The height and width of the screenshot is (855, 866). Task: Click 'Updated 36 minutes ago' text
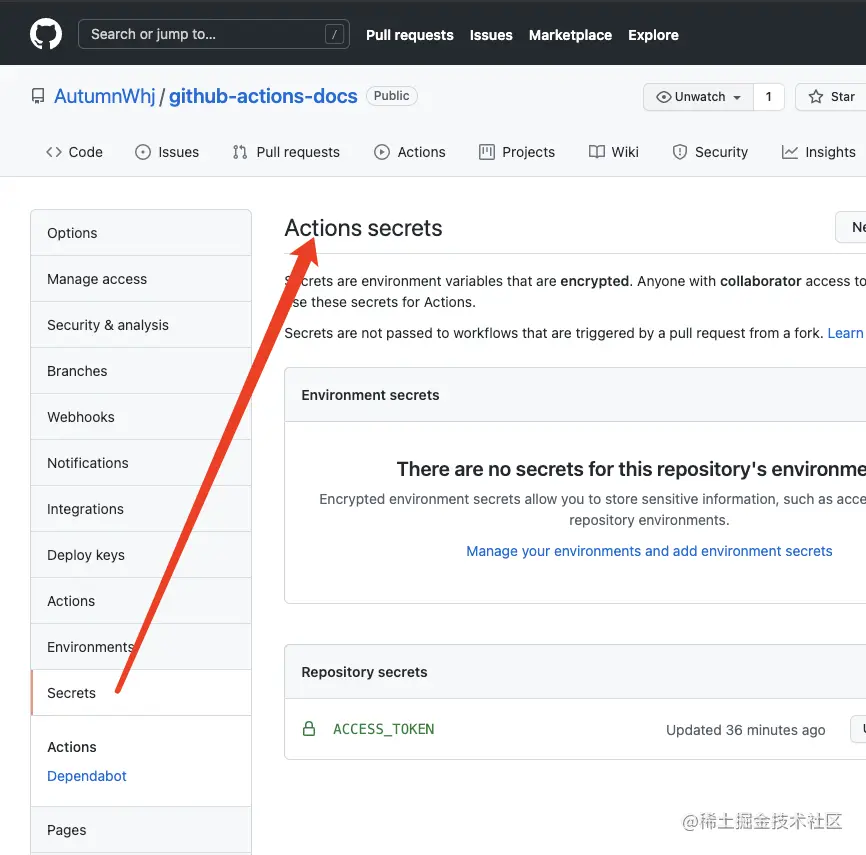(746, 730)
